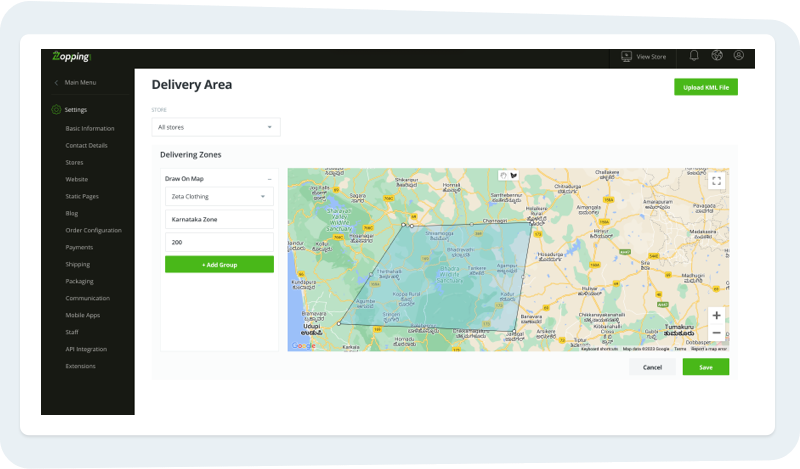Open Stores settings page
Screen dimensions: 800x469
[x=74, y=162]
